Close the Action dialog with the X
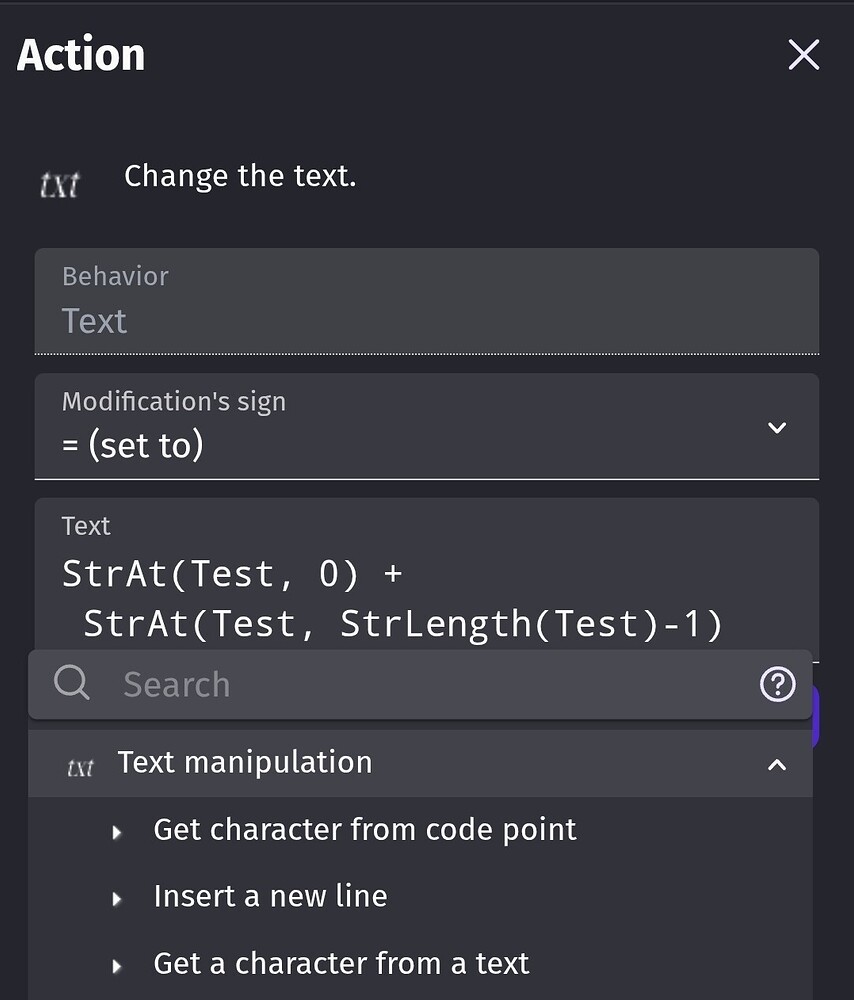The image size is (854, 1000). click(x=803, y=55)
